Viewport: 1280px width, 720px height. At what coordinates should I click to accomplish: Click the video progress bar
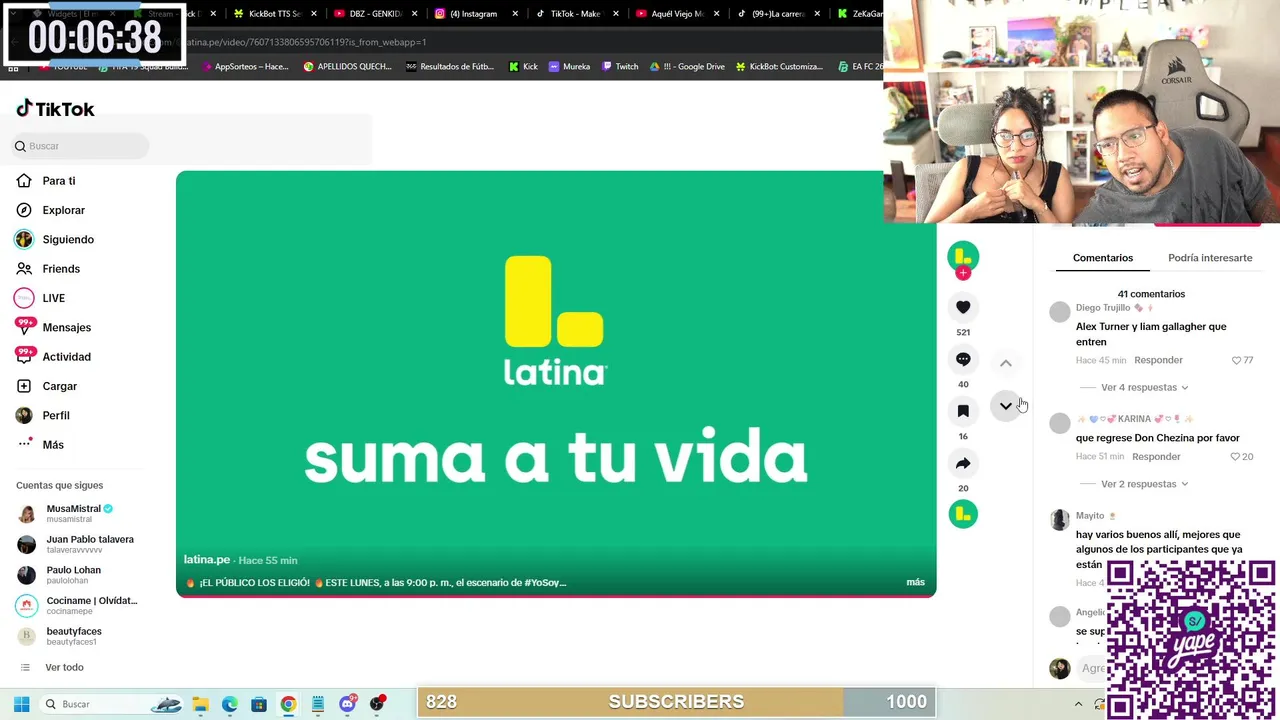pos(556,596)
